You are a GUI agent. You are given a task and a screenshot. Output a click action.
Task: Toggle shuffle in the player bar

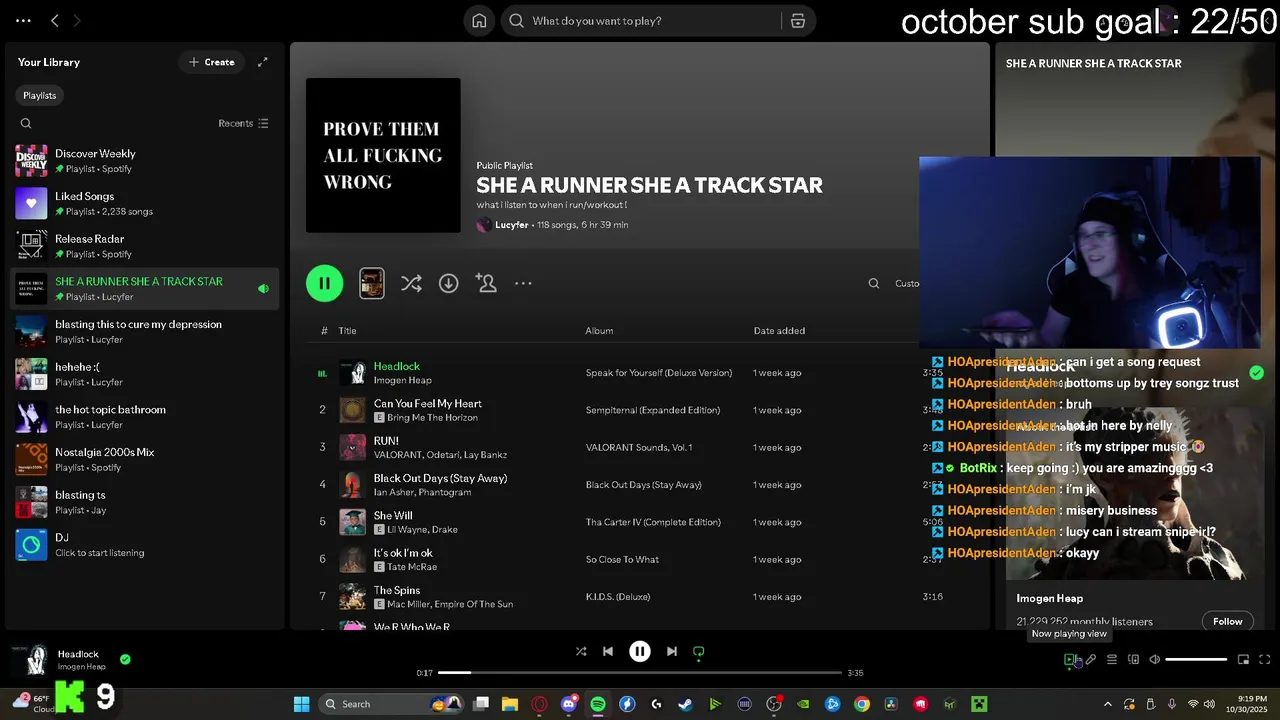(581, 651)
